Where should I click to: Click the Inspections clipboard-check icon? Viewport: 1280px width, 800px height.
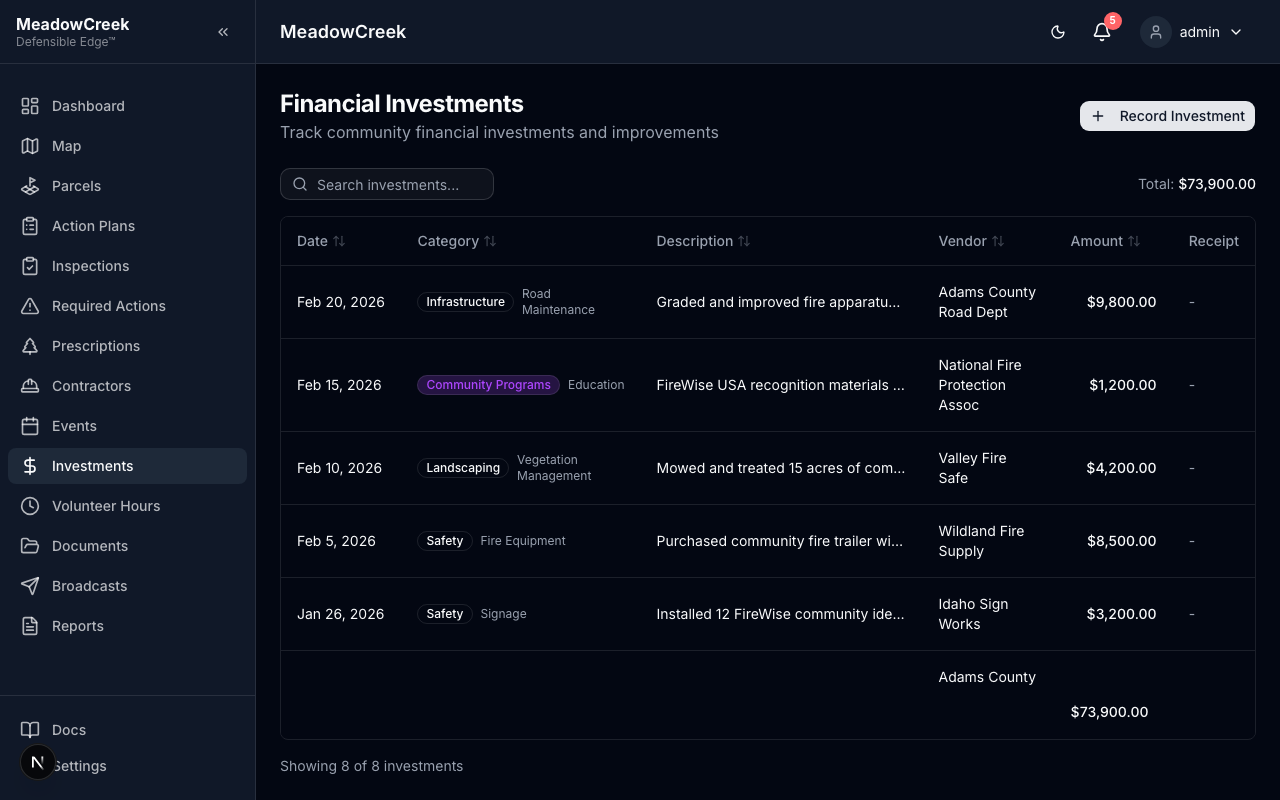pos(30,266)
